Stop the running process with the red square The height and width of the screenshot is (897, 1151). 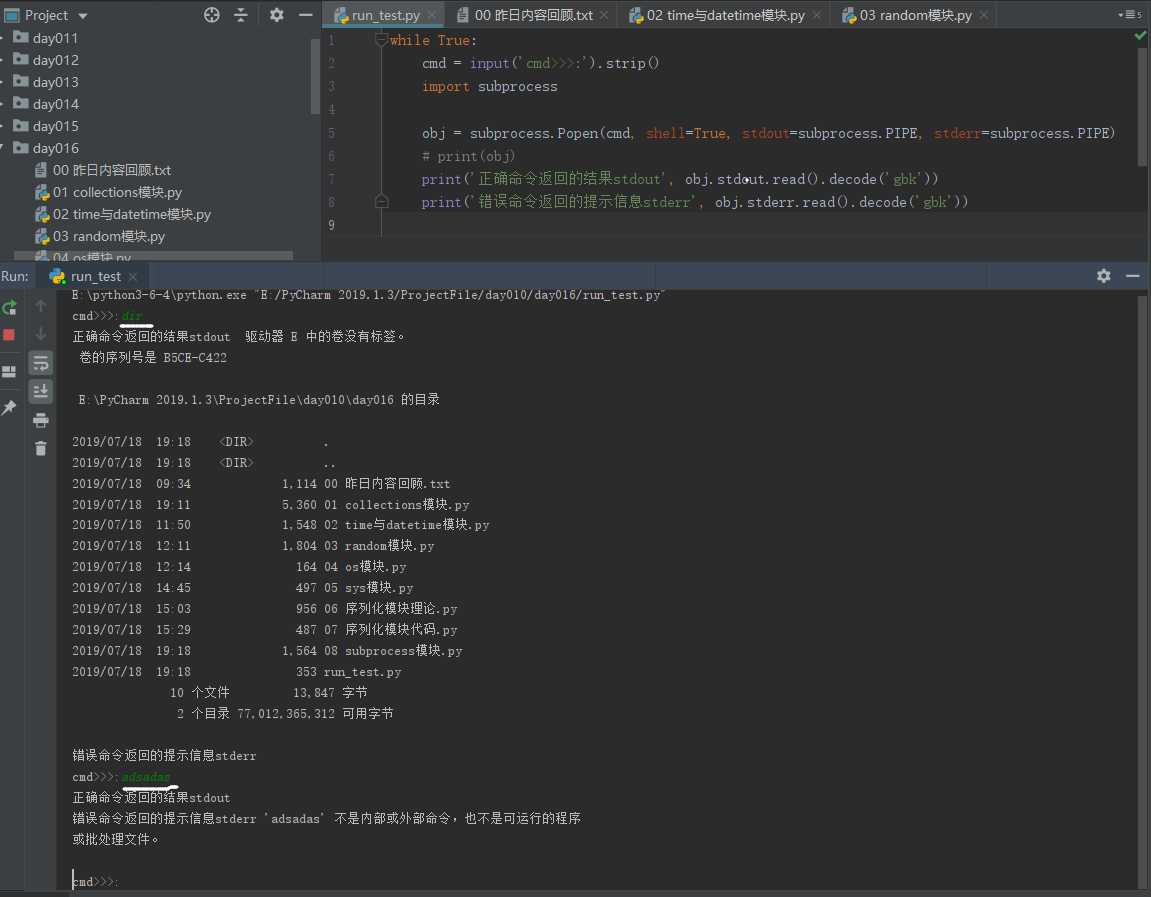(x=10, y=335)
